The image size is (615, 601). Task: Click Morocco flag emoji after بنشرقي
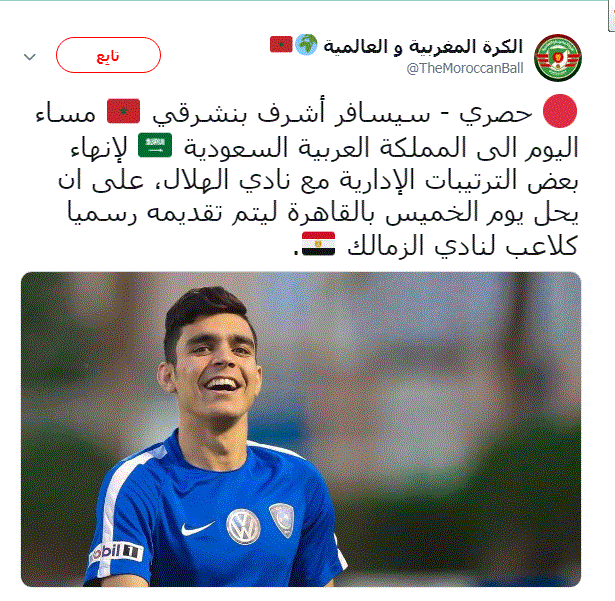point(124,111)
